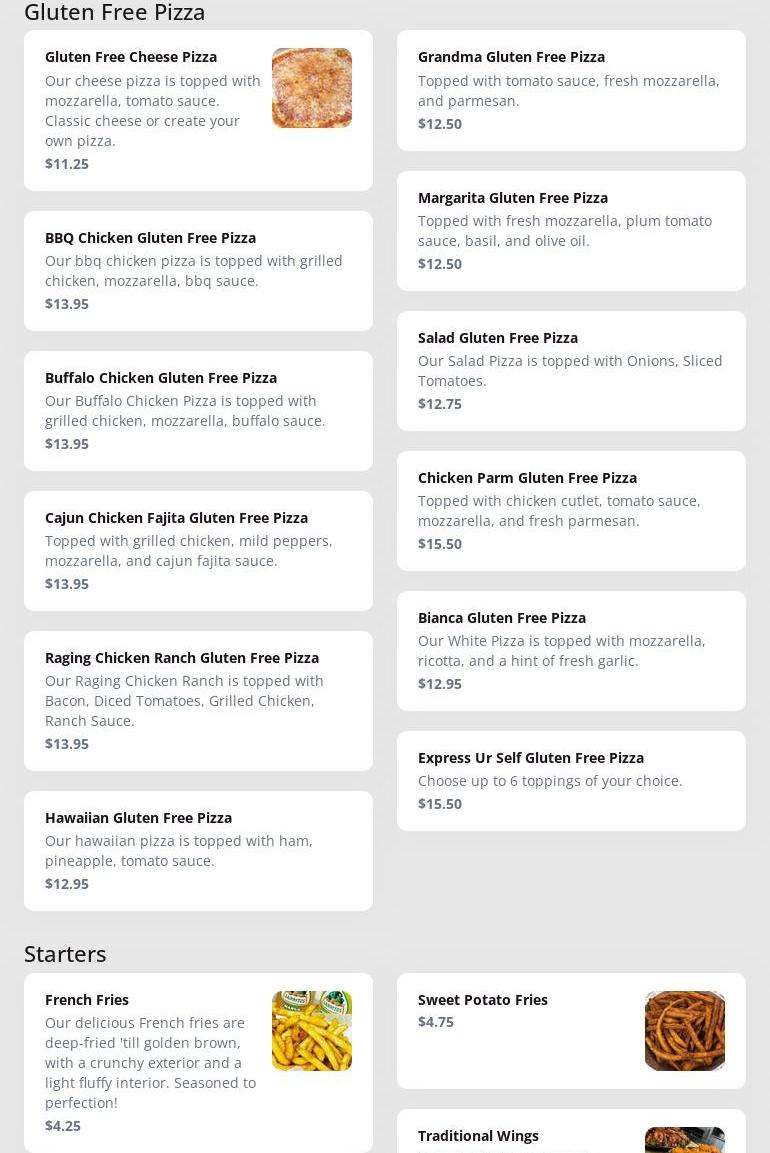Open Grandma Gluten Free Pizza item
The height and width of the screenshot is (1153, 770).
(x=571, y=90)
